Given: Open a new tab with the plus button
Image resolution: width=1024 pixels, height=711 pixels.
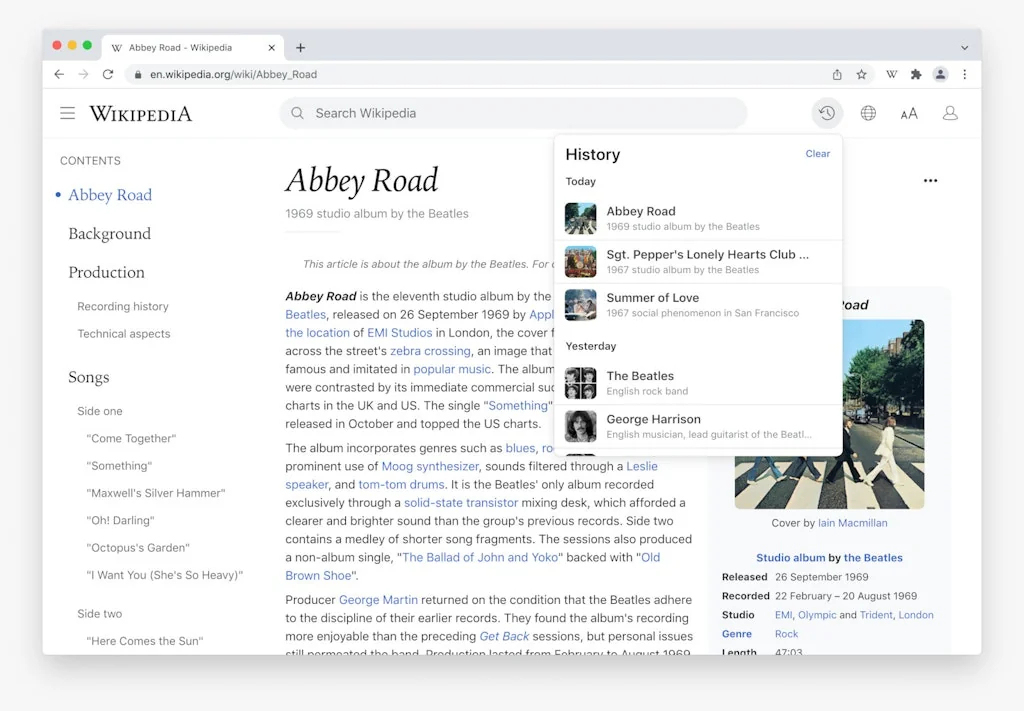Looking at the screenshot, I should click(x=301, y=47).
